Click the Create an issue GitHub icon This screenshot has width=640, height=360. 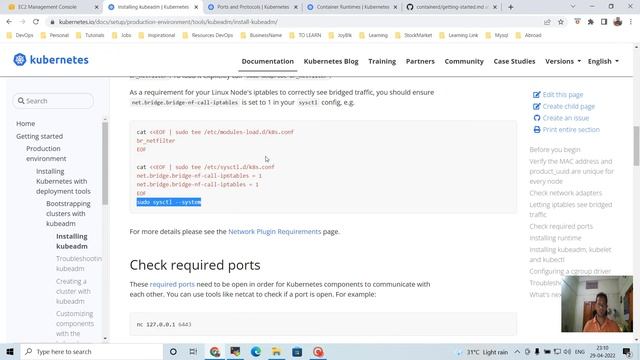(x=537, y=118)
